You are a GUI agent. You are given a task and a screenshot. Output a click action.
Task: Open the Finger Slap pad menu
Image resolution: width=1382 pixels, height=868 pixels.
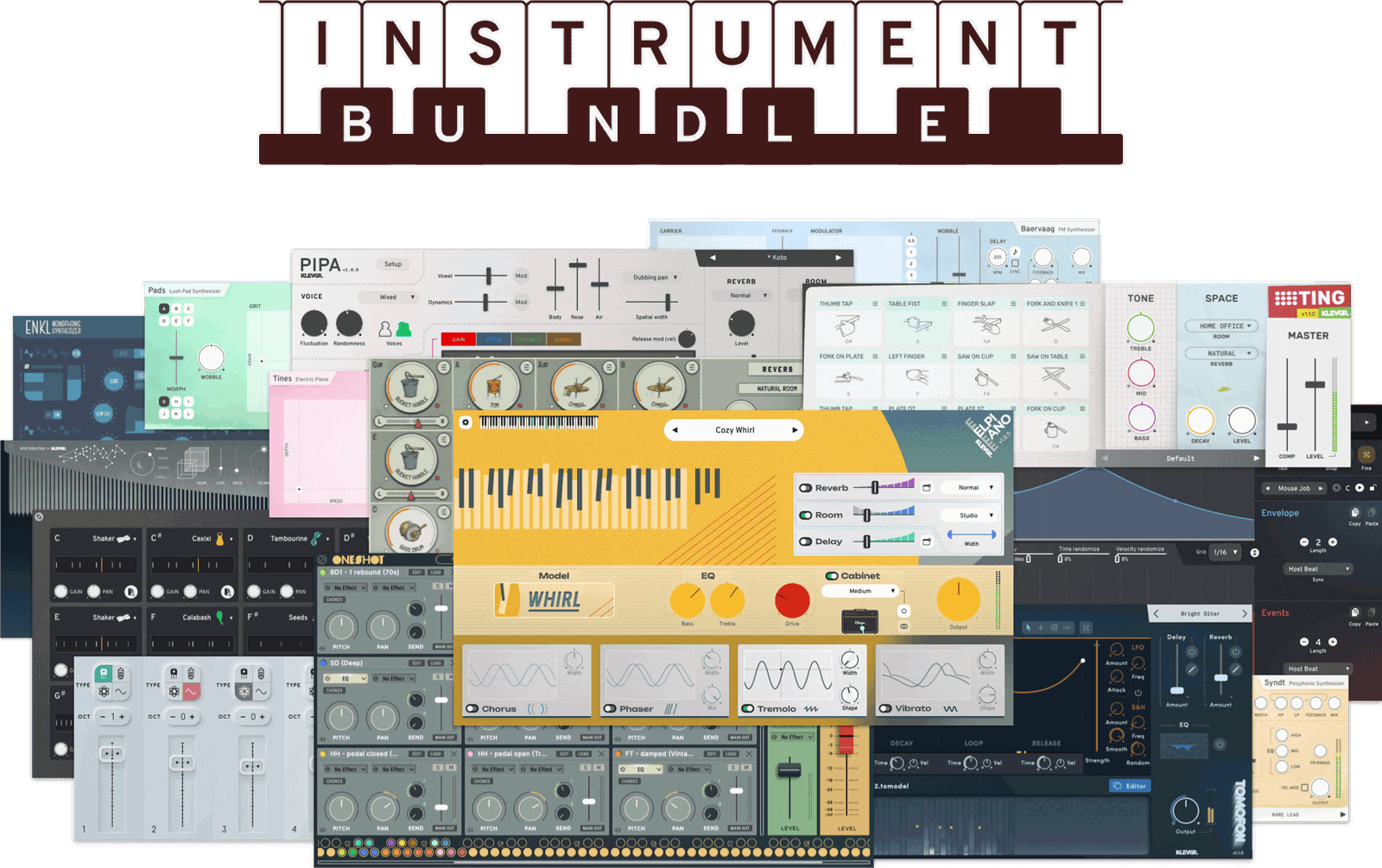click(x=1013, y=303)
